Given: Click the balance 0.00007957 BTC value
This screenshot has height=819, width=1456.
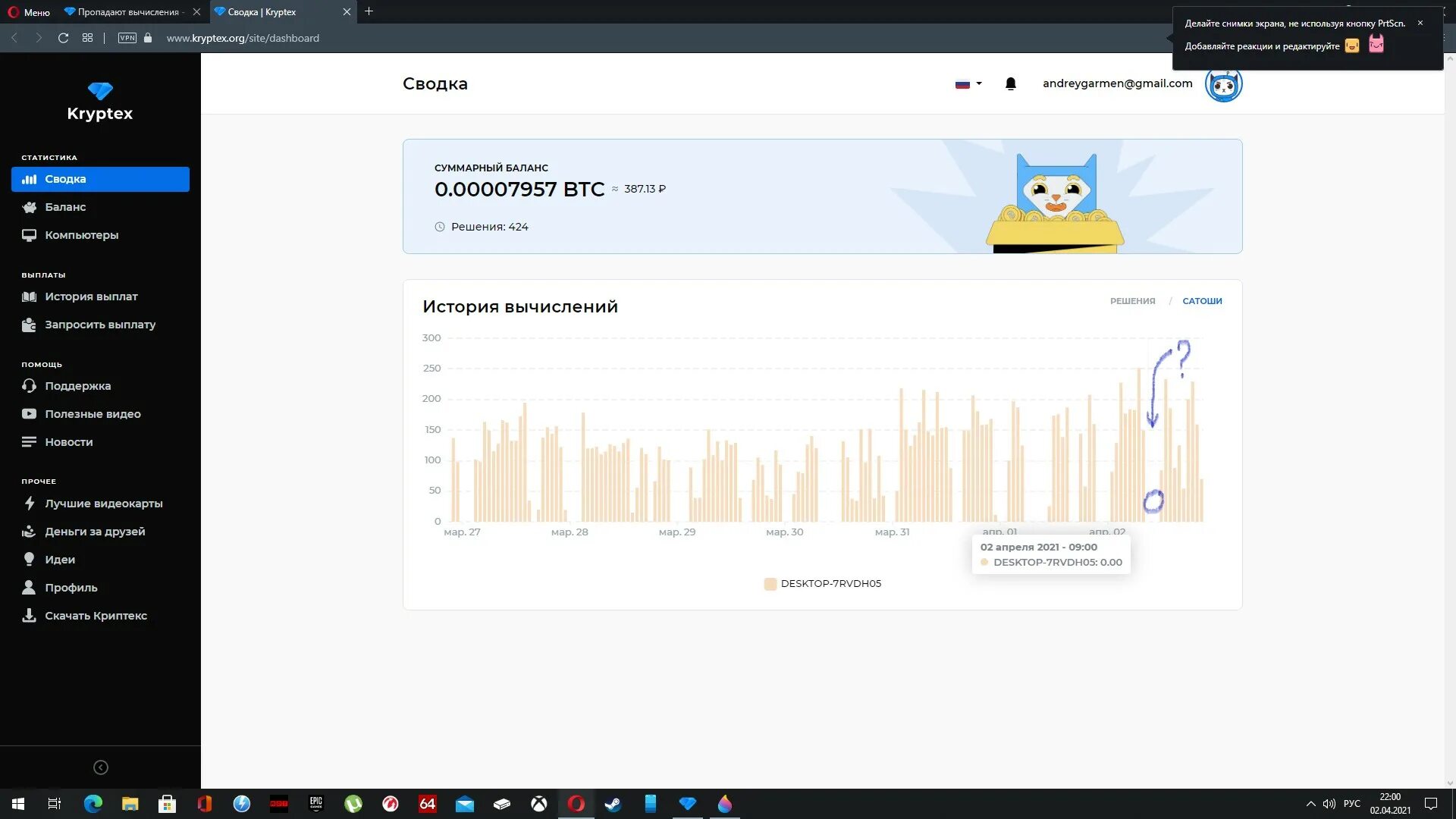Looking at the screenshot, I should [519, 190].
